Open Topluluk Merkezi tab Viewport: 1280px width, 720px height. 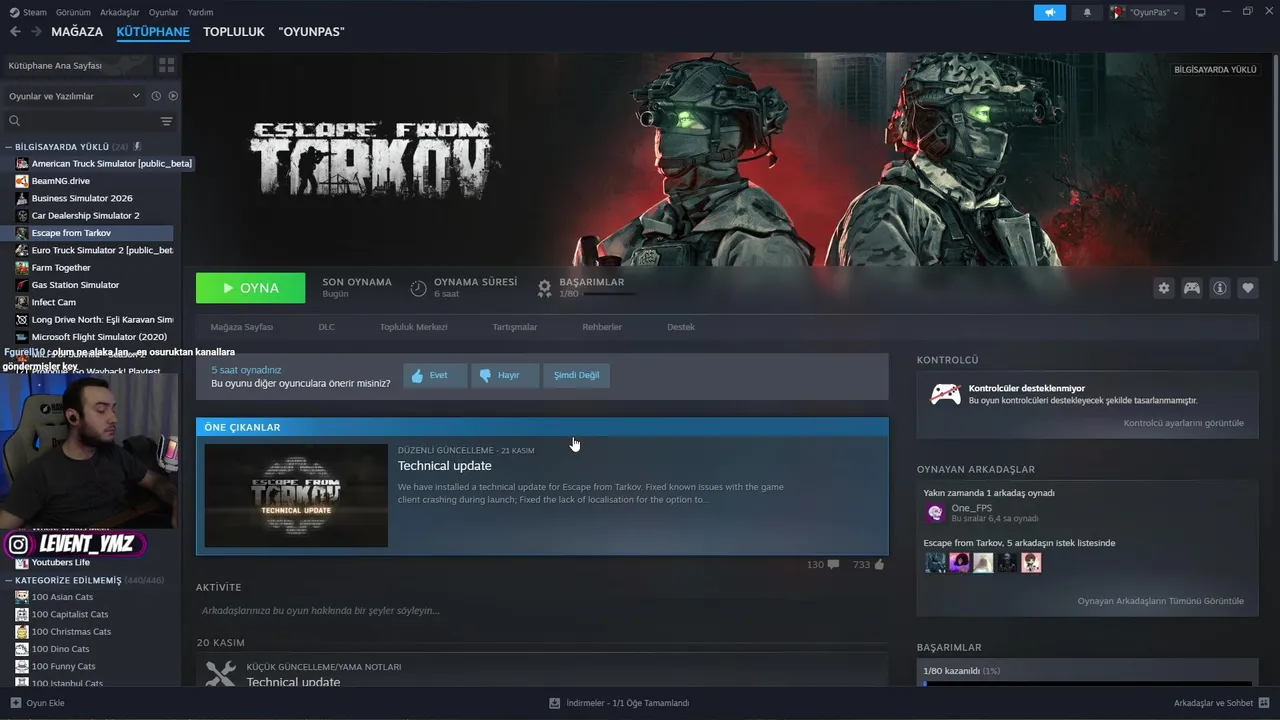pyautogui.click(x=413, y=327)
